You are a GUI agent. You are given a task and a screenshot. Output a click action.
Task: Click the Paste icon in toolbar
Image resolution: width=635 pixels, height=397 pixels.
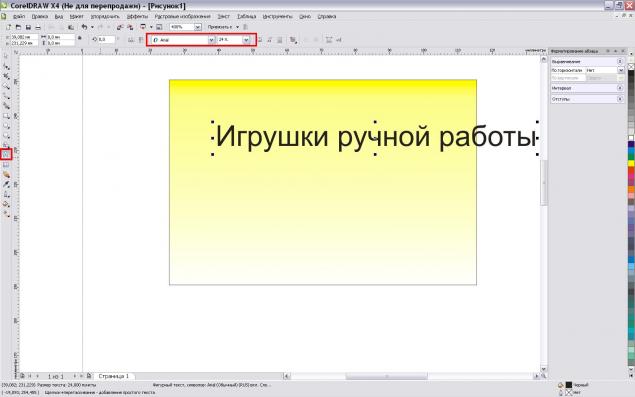point(71,27)
